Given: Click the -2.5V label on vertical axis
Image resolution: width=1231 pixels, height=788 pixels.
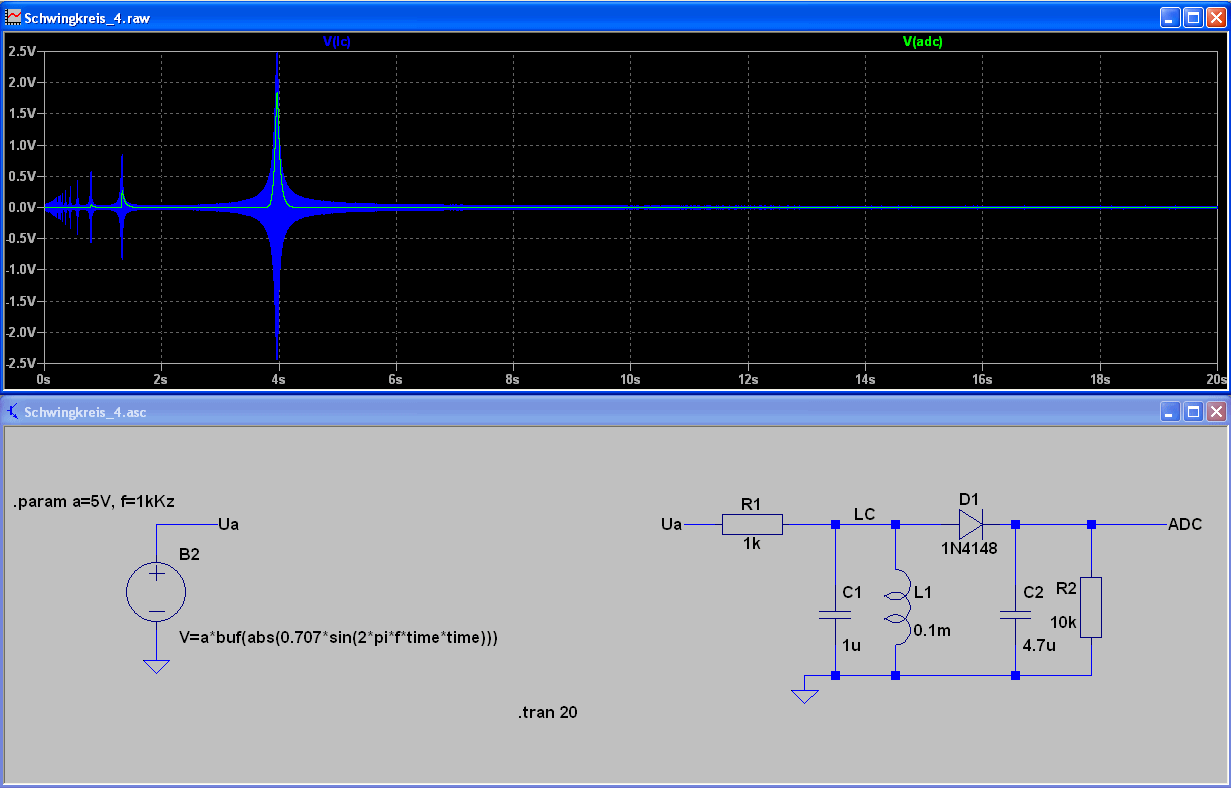Looking at the screenshot, I should [20, 363].
